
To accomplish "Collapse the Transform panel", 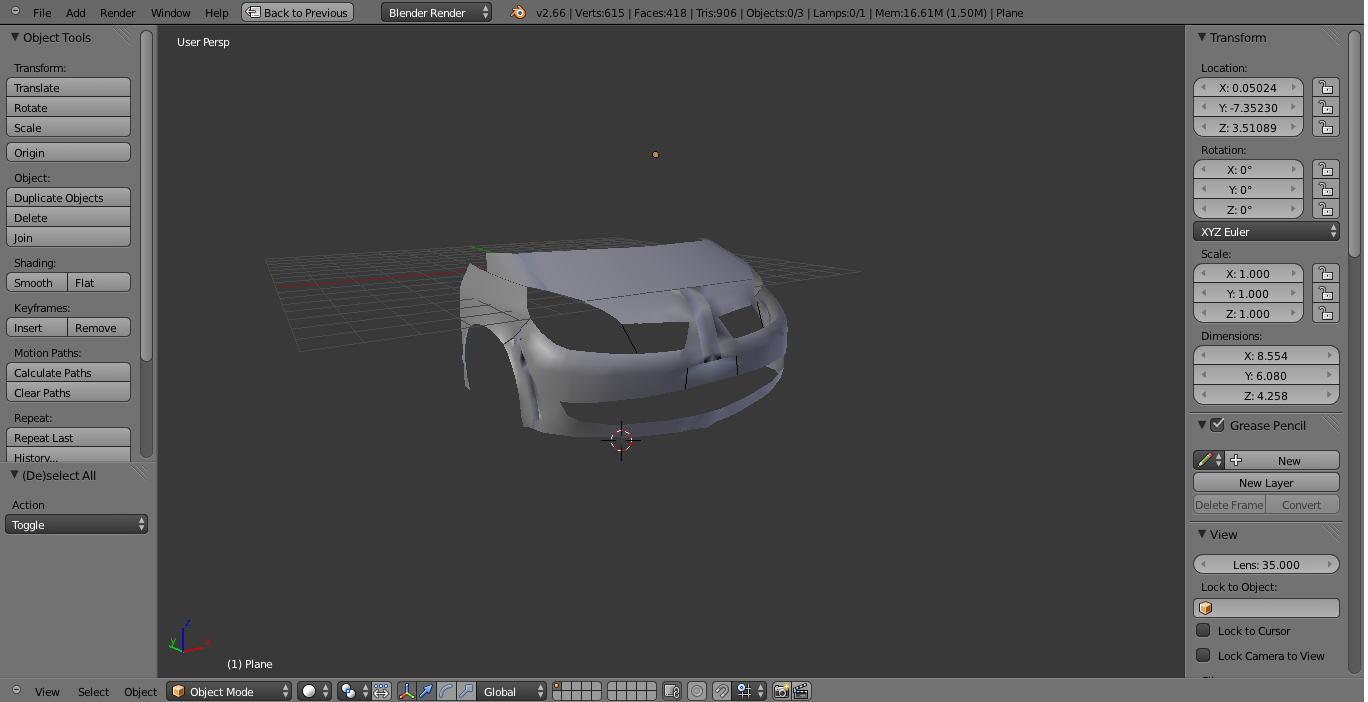I will point(1202,37).
